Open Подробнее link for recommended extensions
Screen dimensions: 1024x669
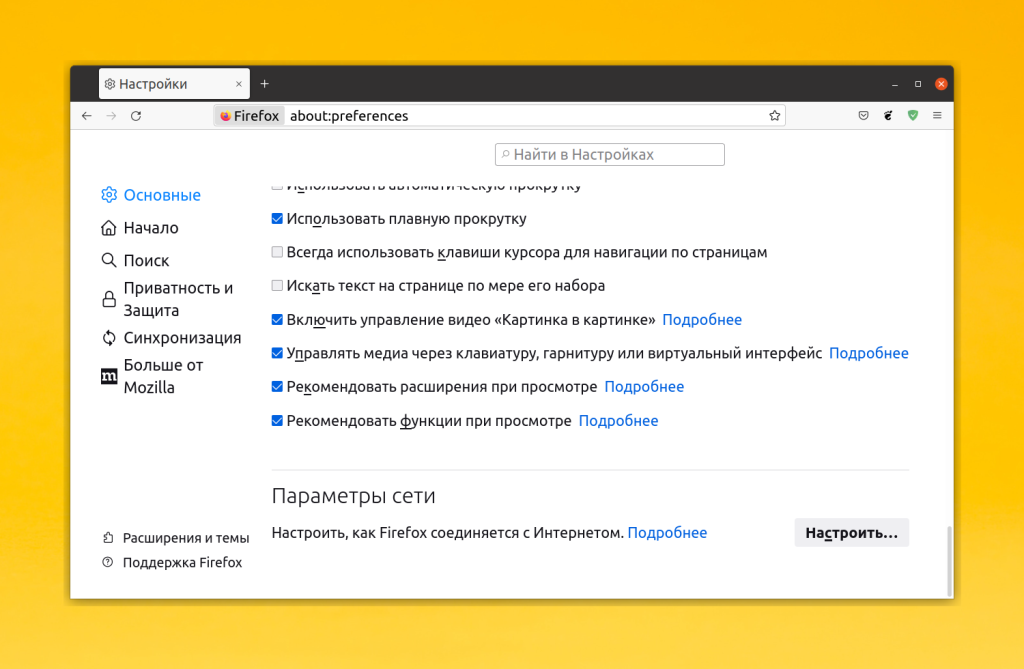pyautogui.click(x=644, y=387)
